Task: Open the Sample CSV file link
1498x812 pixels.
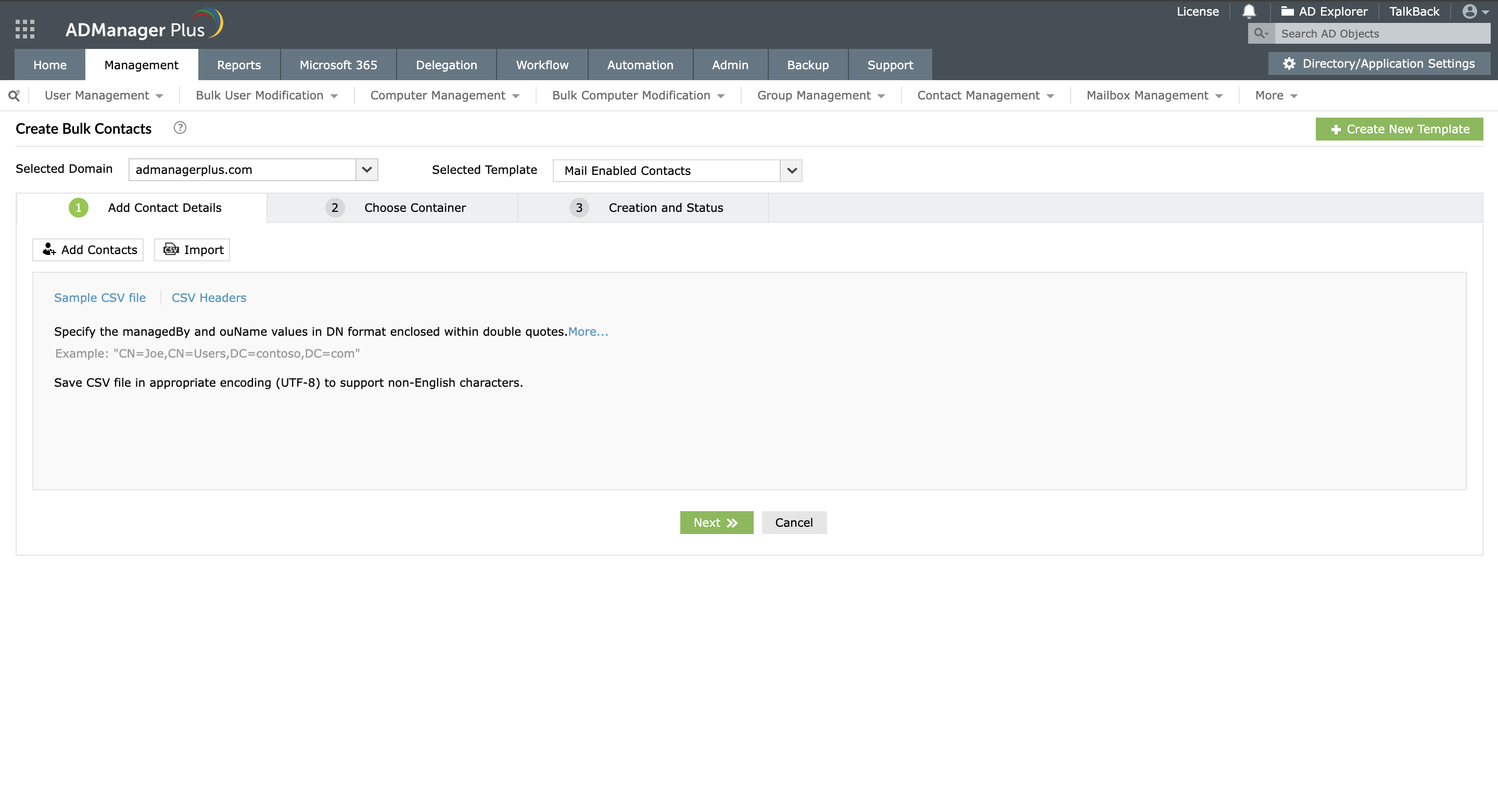Action: [99, 298]
